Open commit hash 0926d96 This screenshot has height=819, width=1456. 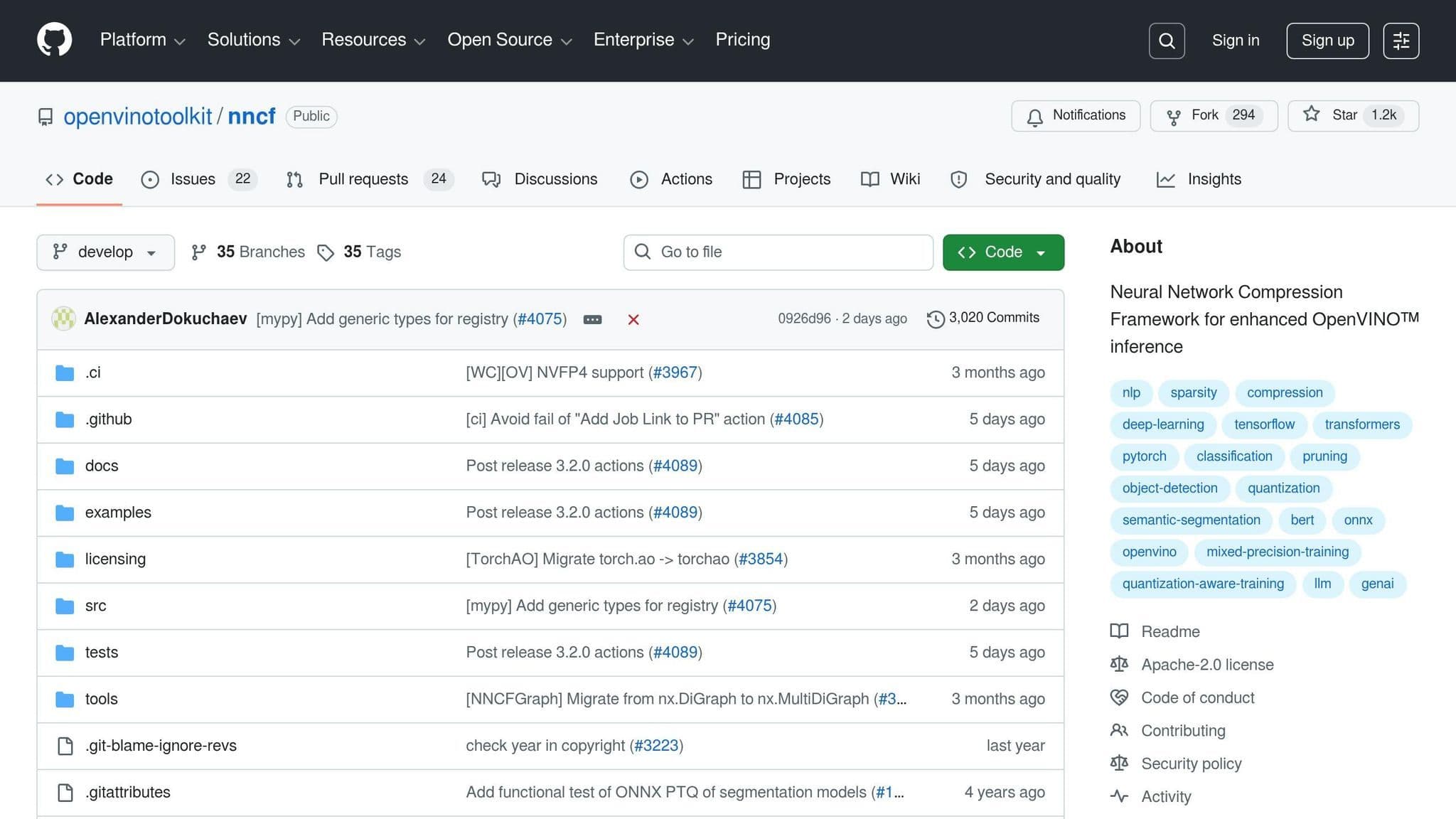(x=804, y=318)
